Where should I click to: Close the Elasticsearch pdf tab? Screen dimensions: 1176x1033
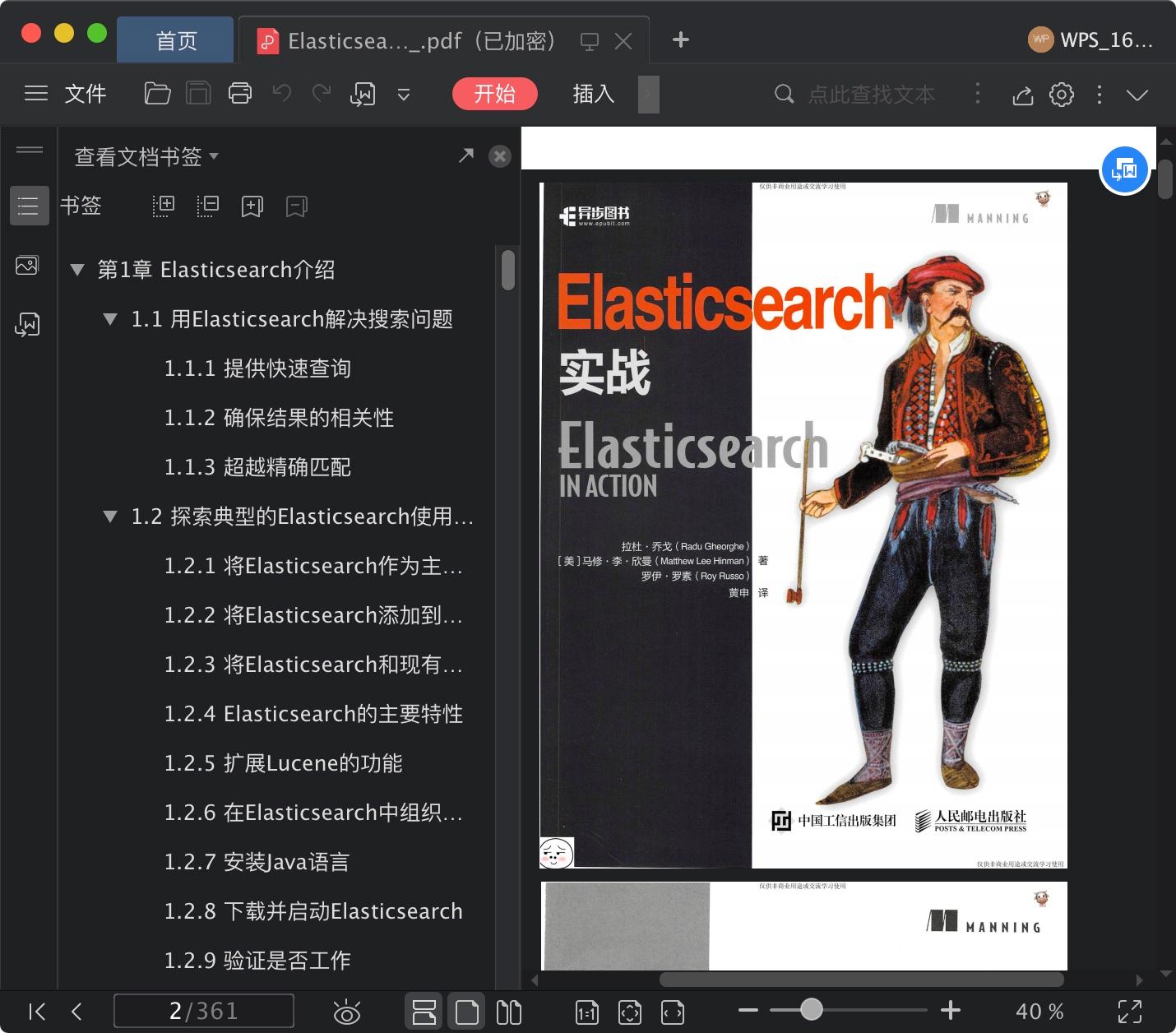623,41
